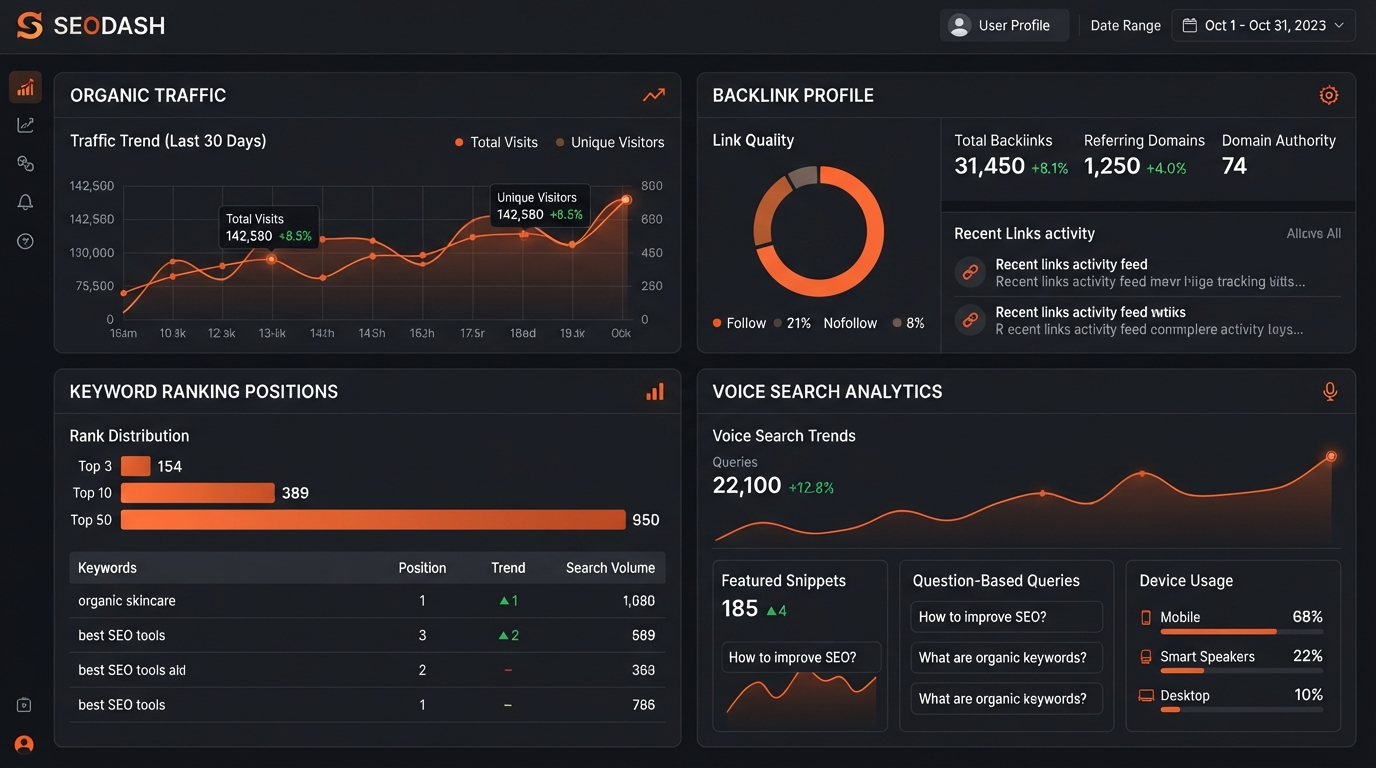
Task: Click Total Backlinks value 31,450
Action: click(x=989, y=166)
